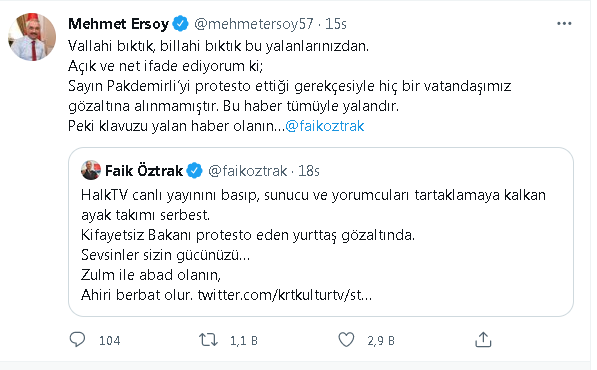Open the share tweet icon
The width and height of the screenshot is (597, 370).
483,339
